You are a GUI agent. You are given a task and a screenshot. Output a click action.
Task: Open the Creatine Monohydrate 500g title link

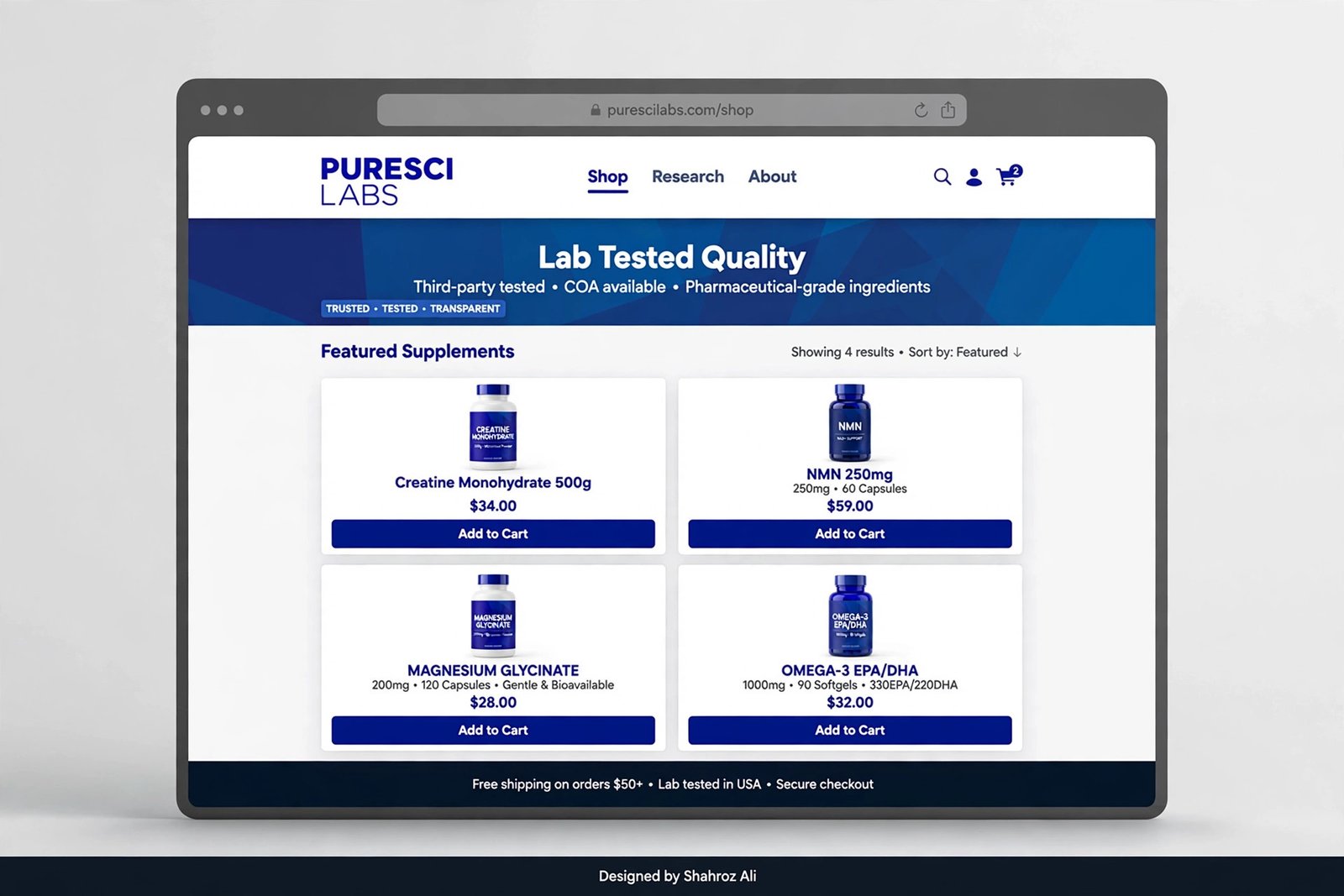click(x=493, y=483)
